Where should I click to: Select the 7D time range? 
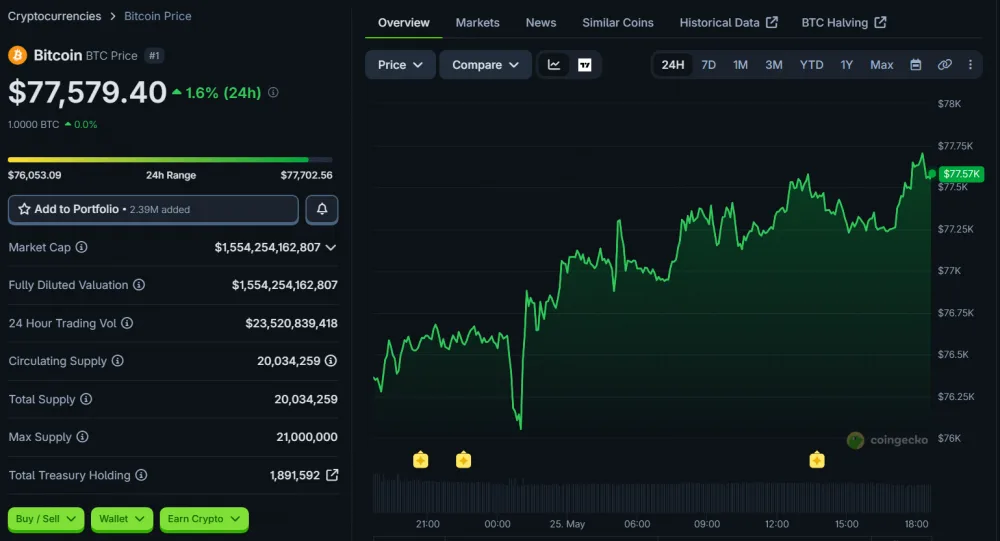[x=709, y=64]
